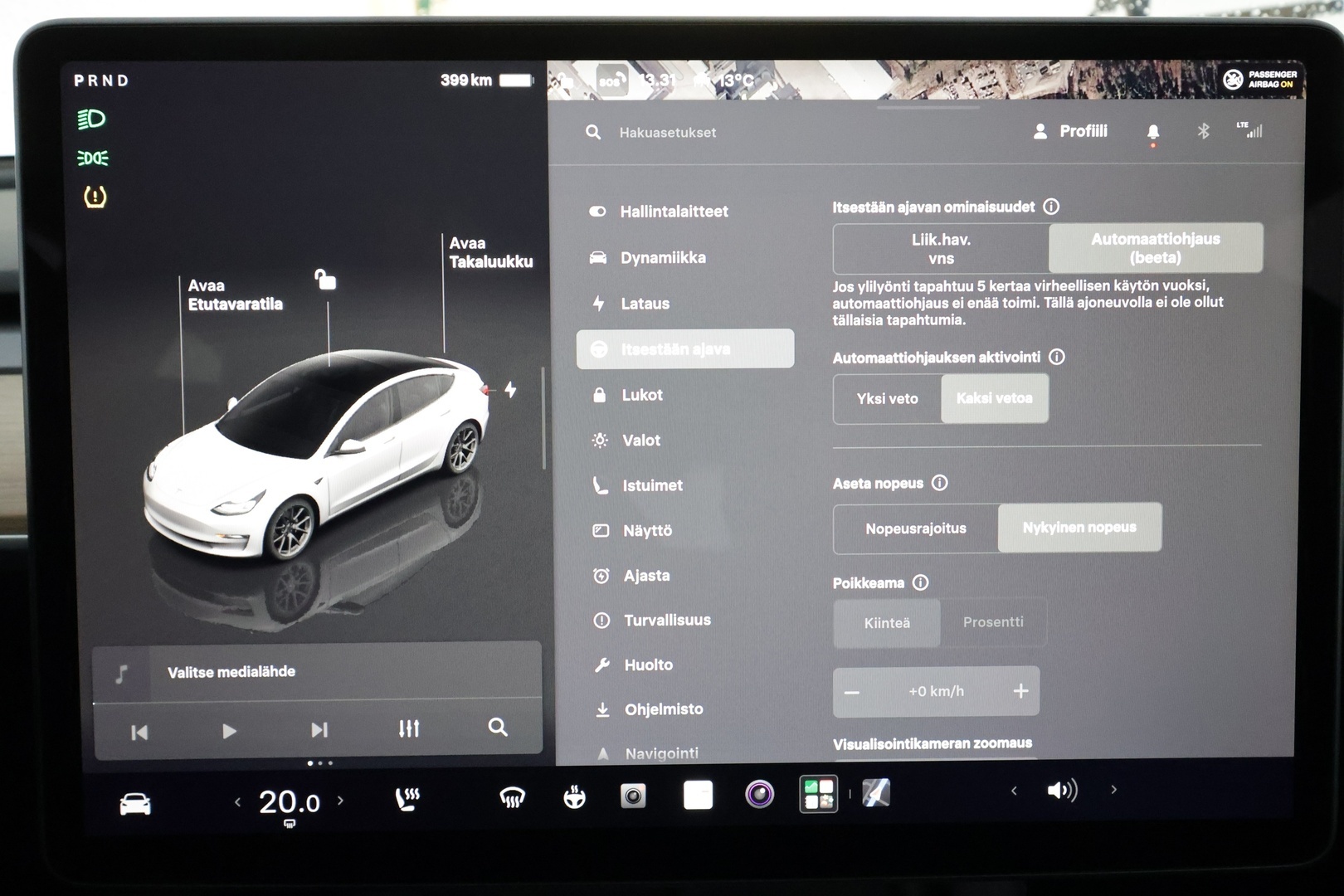Select Liik.hav. vns option

pos(941,249)
